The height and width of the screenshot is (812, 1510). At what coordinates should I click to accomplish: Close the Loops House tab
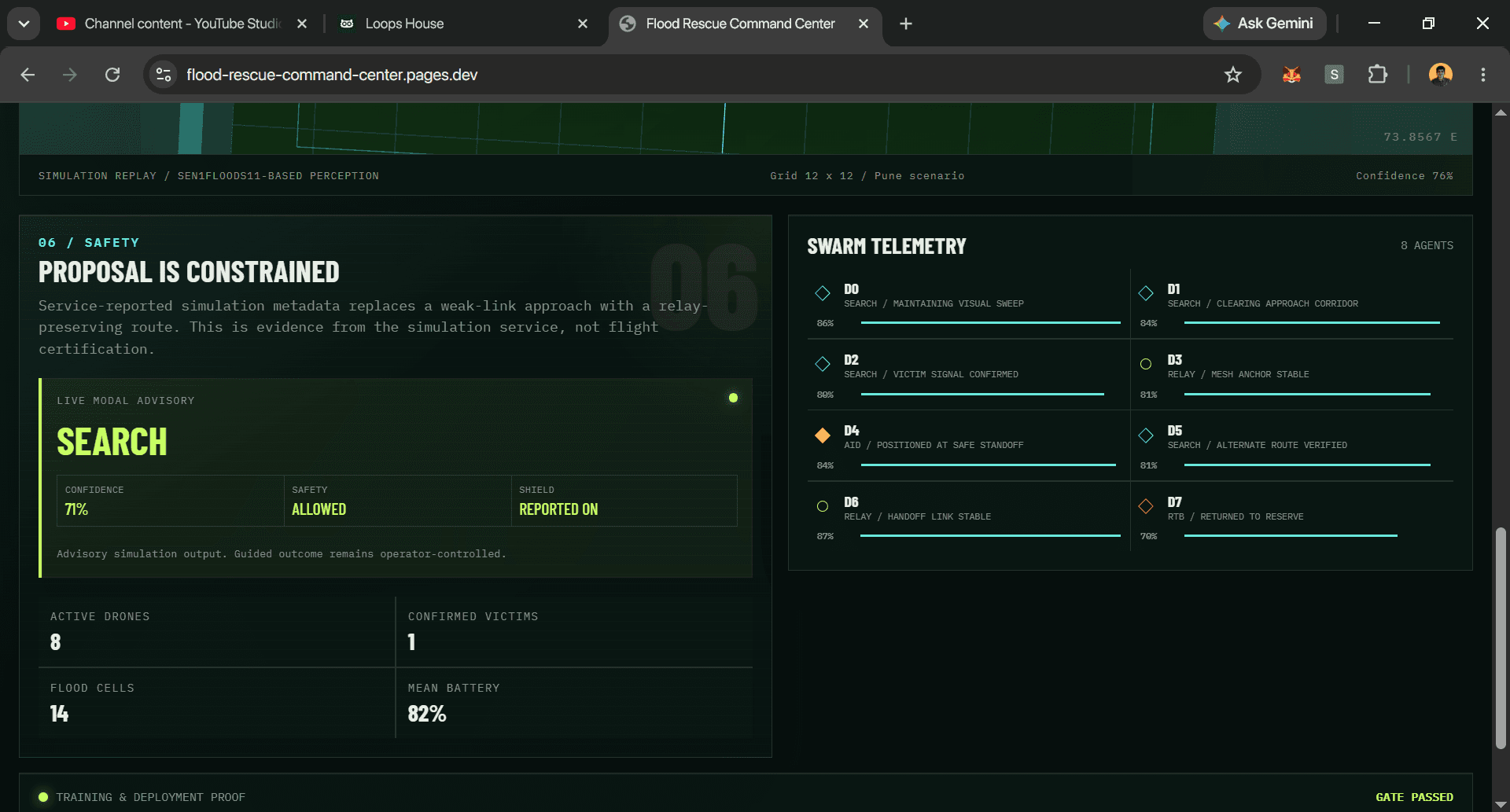click(583, 24)
